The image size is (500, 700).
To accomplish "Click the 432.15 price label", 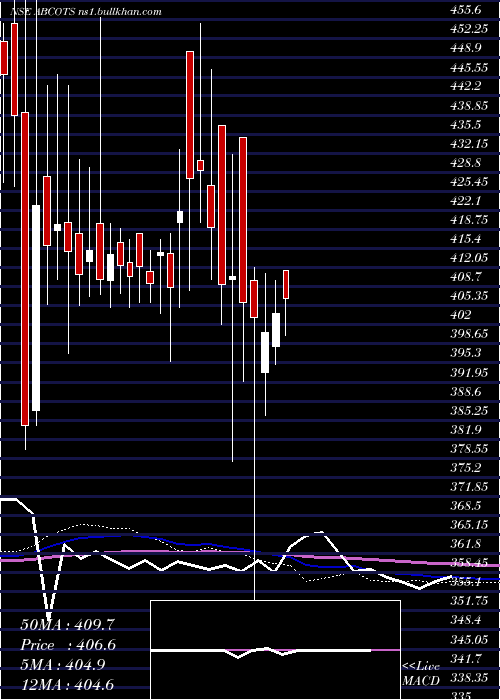I will (467, 144).
